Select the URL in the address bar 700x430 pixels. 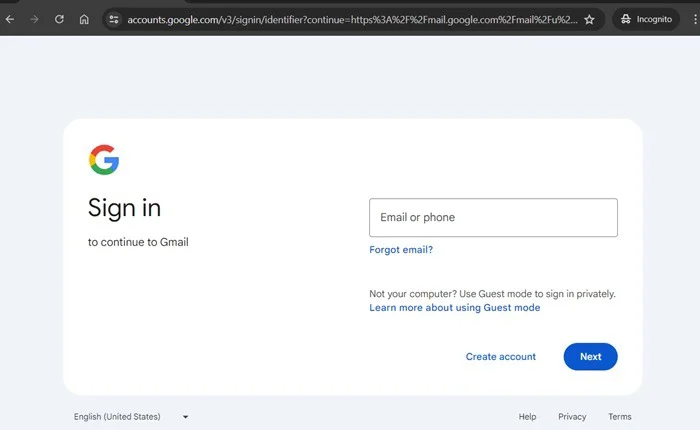(x=352, y=20)
